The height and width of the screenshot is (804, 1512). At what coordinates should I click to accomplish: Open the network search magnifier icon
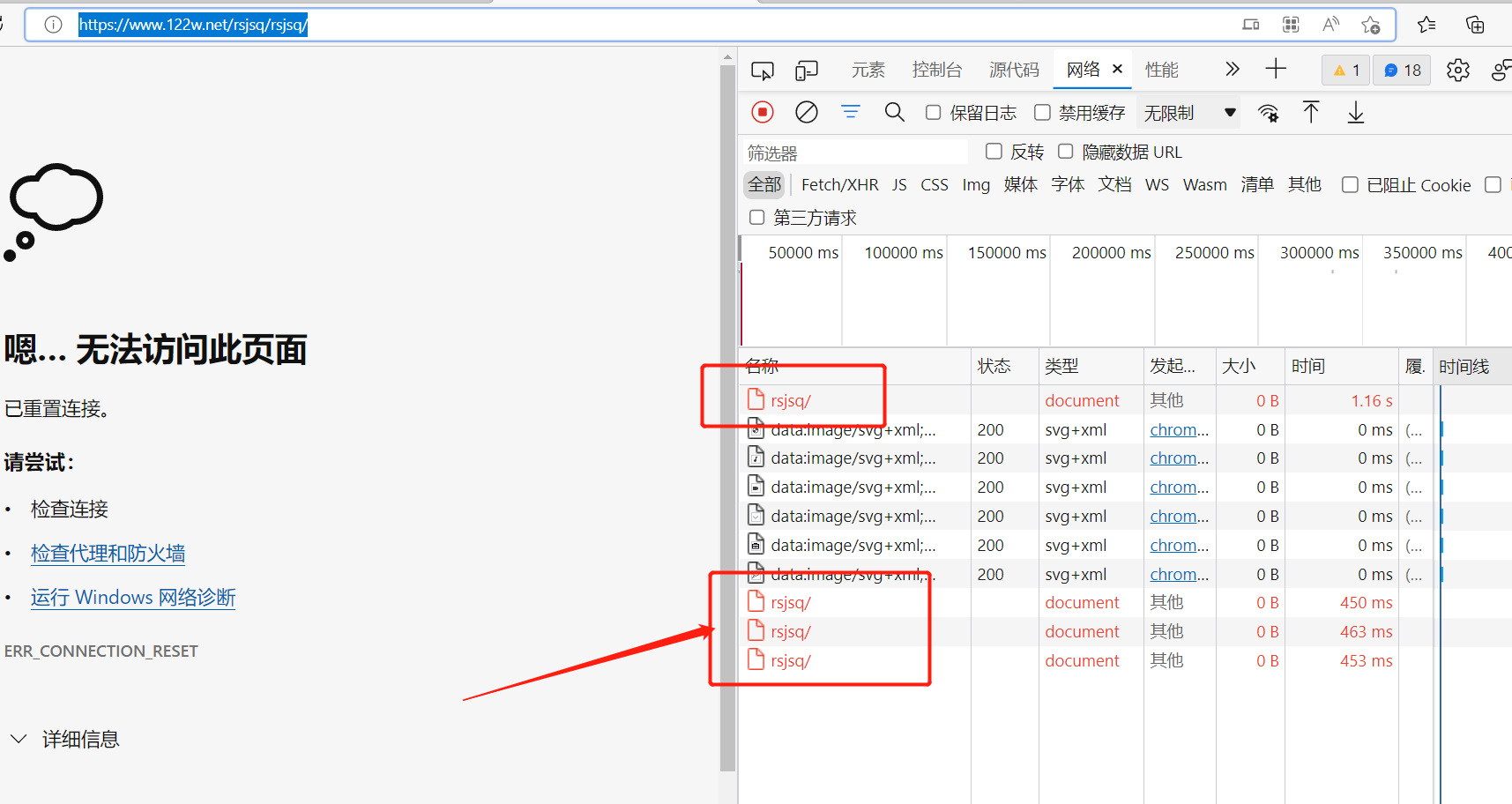tap(894, 112)
